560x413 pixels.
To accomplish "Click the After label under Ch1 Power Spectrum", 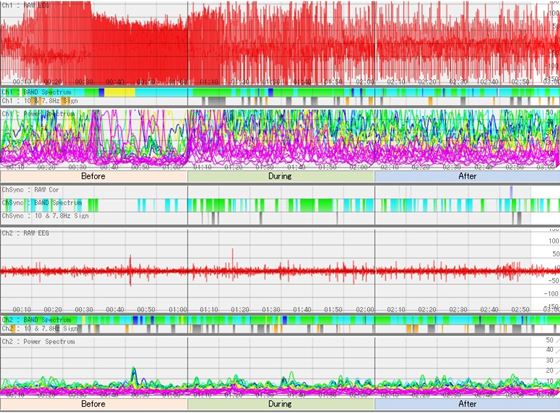I will click(467, 176).
